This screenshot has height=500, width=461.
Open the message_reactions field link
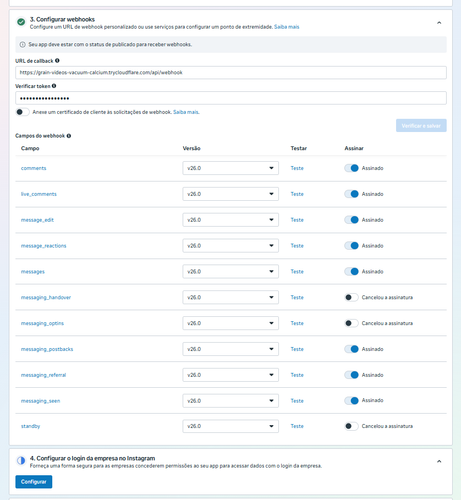44,246
